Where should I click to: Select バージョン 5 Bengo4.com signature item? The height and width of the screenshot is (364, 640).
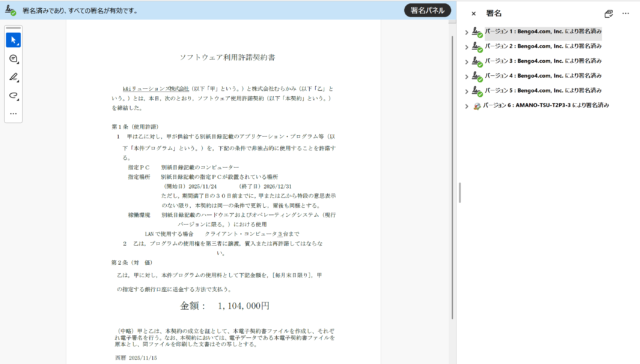click(x=537, y=91)
